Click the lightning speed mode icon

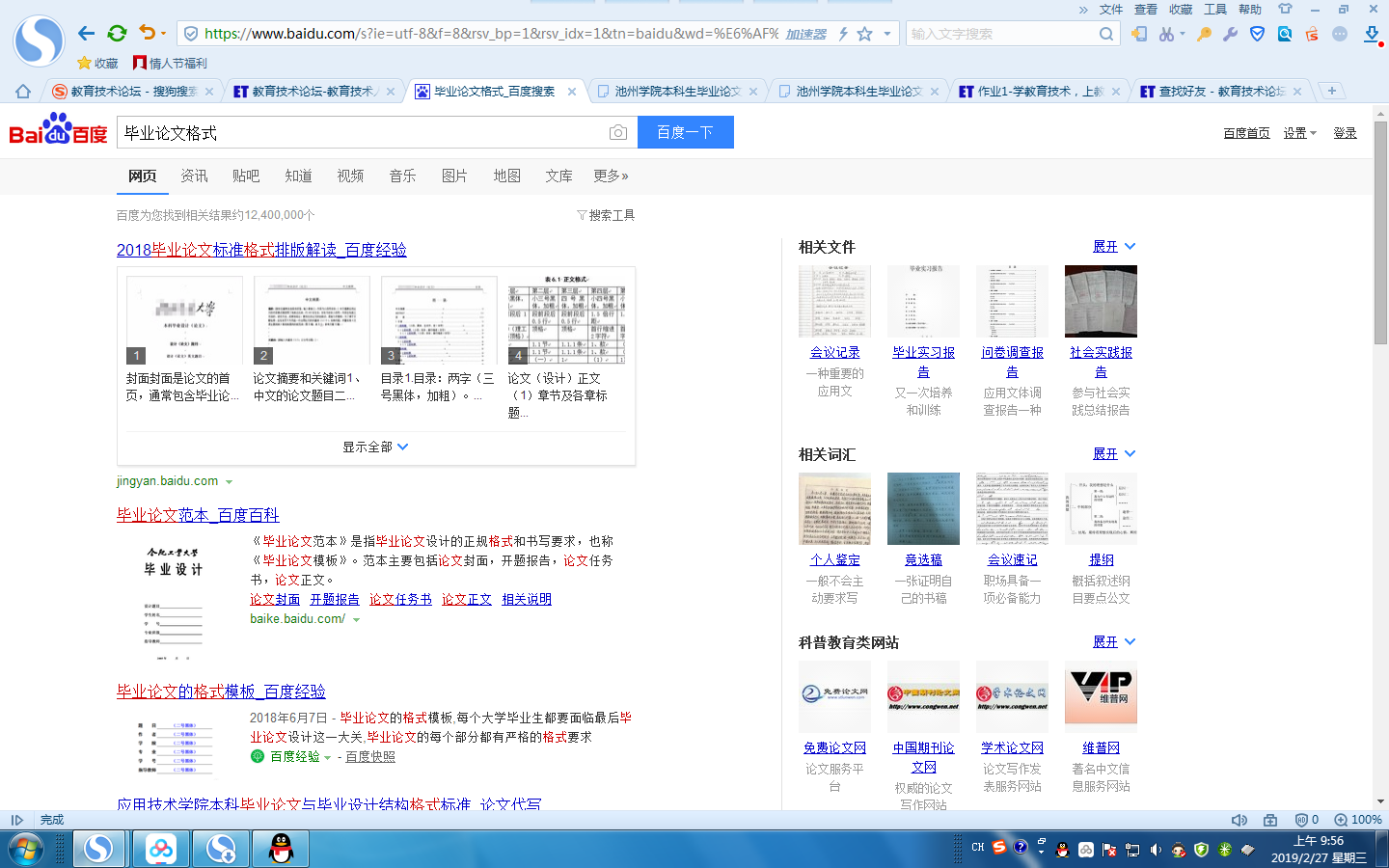tap(843, 34)
